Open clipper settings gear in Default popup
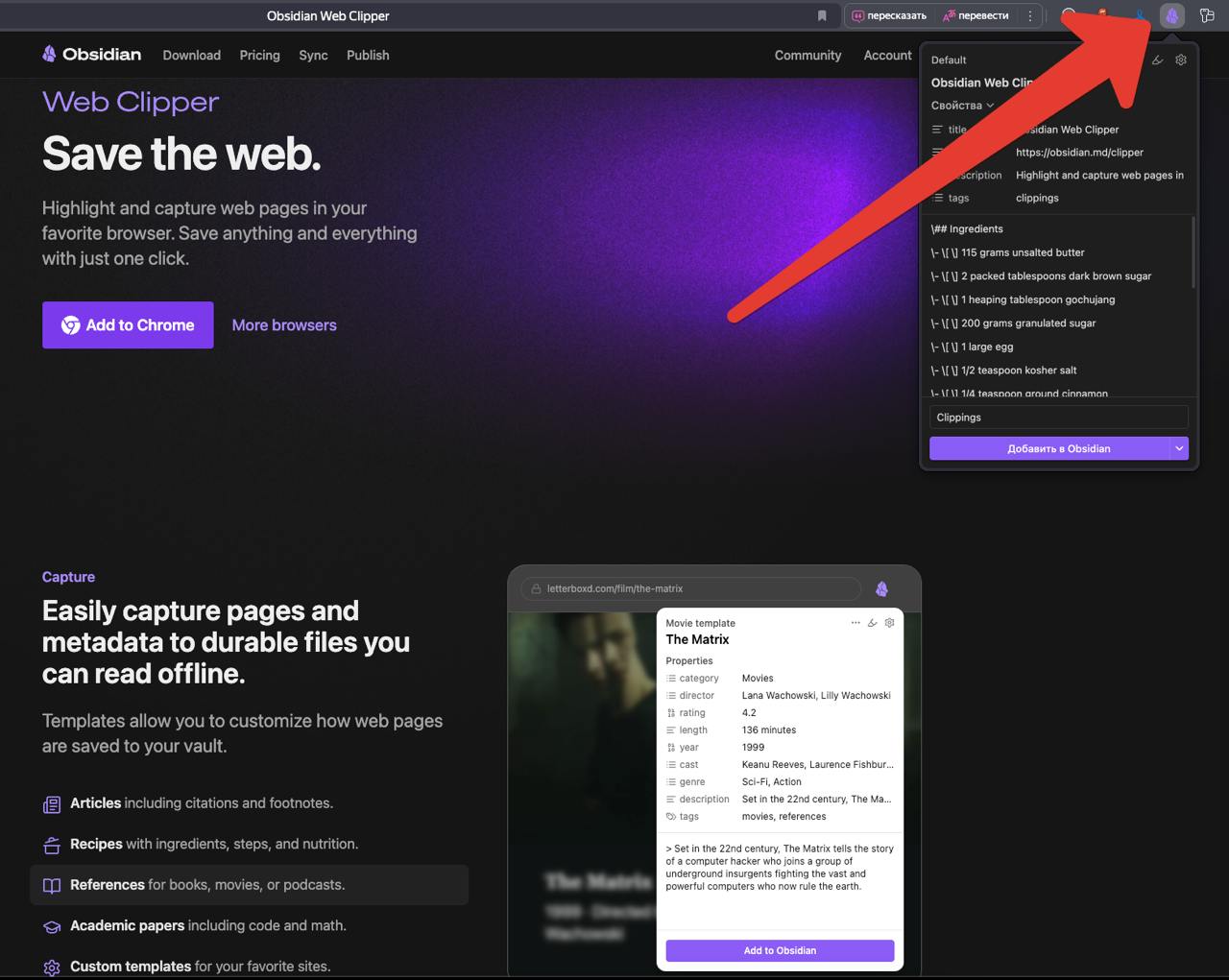The image size is (1229, 980). pyautogui.click(x=1181, y=60)
